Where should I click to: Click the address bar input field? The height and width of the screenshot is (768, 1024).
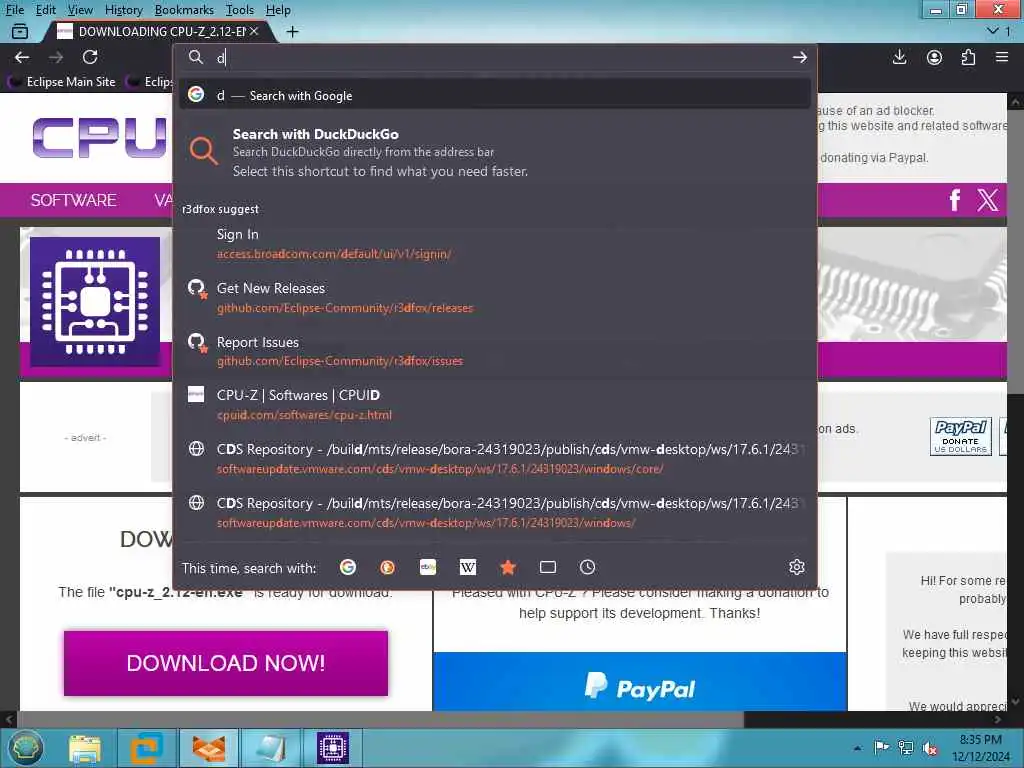click(x=496, y=57)
